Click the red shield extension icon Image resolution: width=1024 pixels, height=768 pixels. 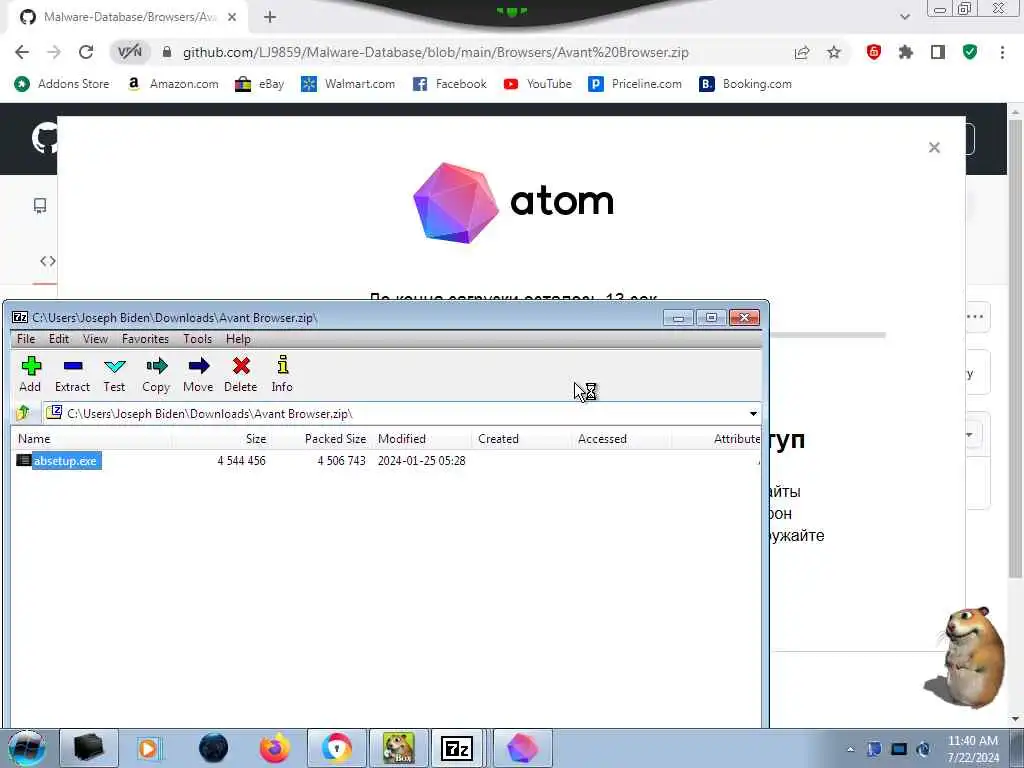point(873,52)
